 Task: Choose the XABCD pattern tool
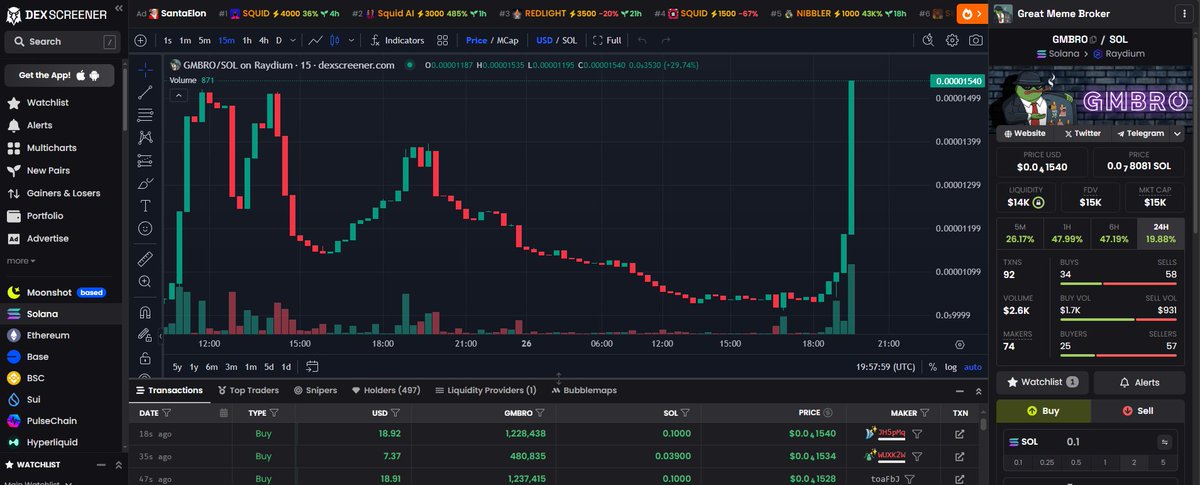tap(145, 137)
